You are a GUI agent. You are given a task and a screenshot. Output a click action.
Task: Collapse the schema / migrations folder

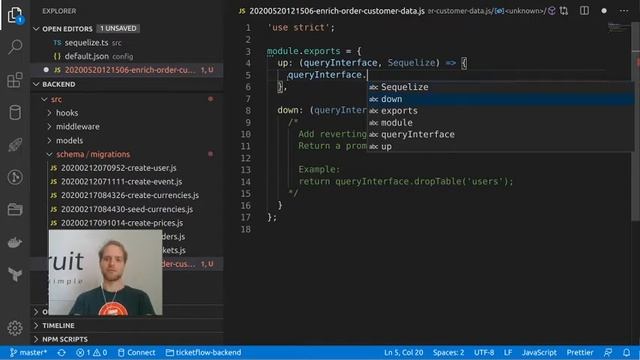click(x=93, y=154)
